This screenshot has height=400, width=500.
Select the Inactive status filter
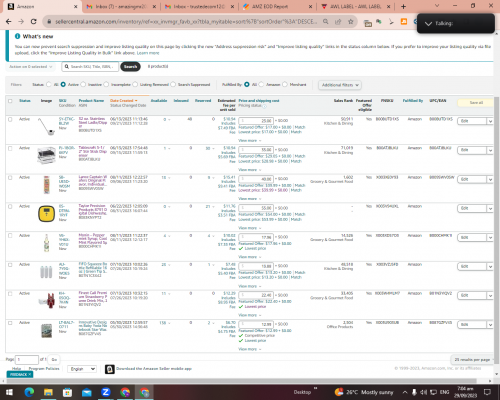coord(83,85)
